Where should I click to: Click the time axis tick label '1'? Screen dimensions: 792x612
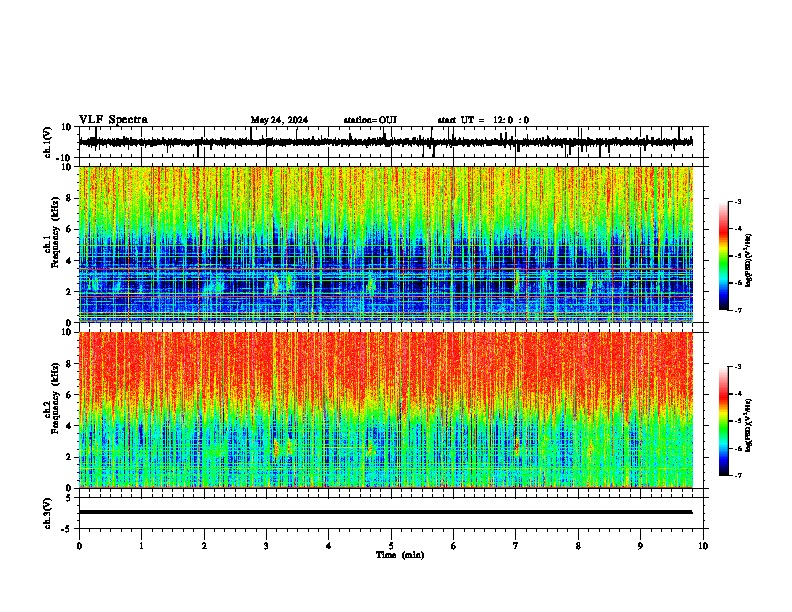tap(141, 546)
